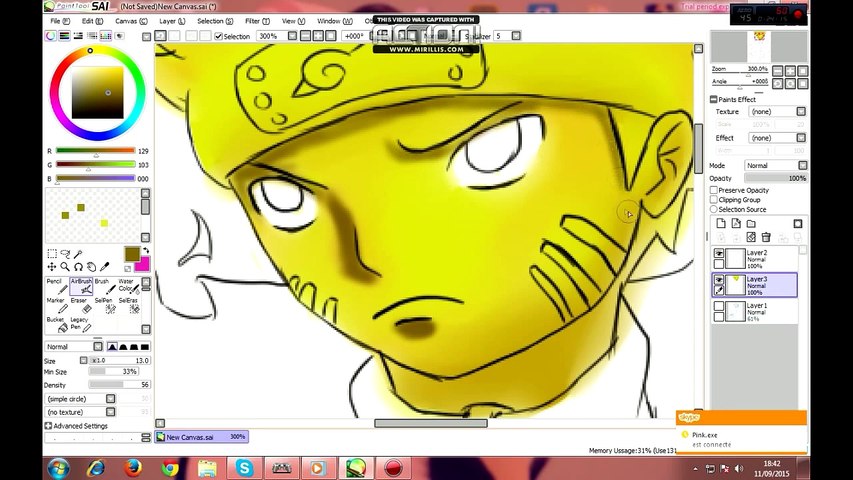Screen dimensions: 853x480
Task: Choose the eyedropper color picker tool
Action: coord(104,267)
